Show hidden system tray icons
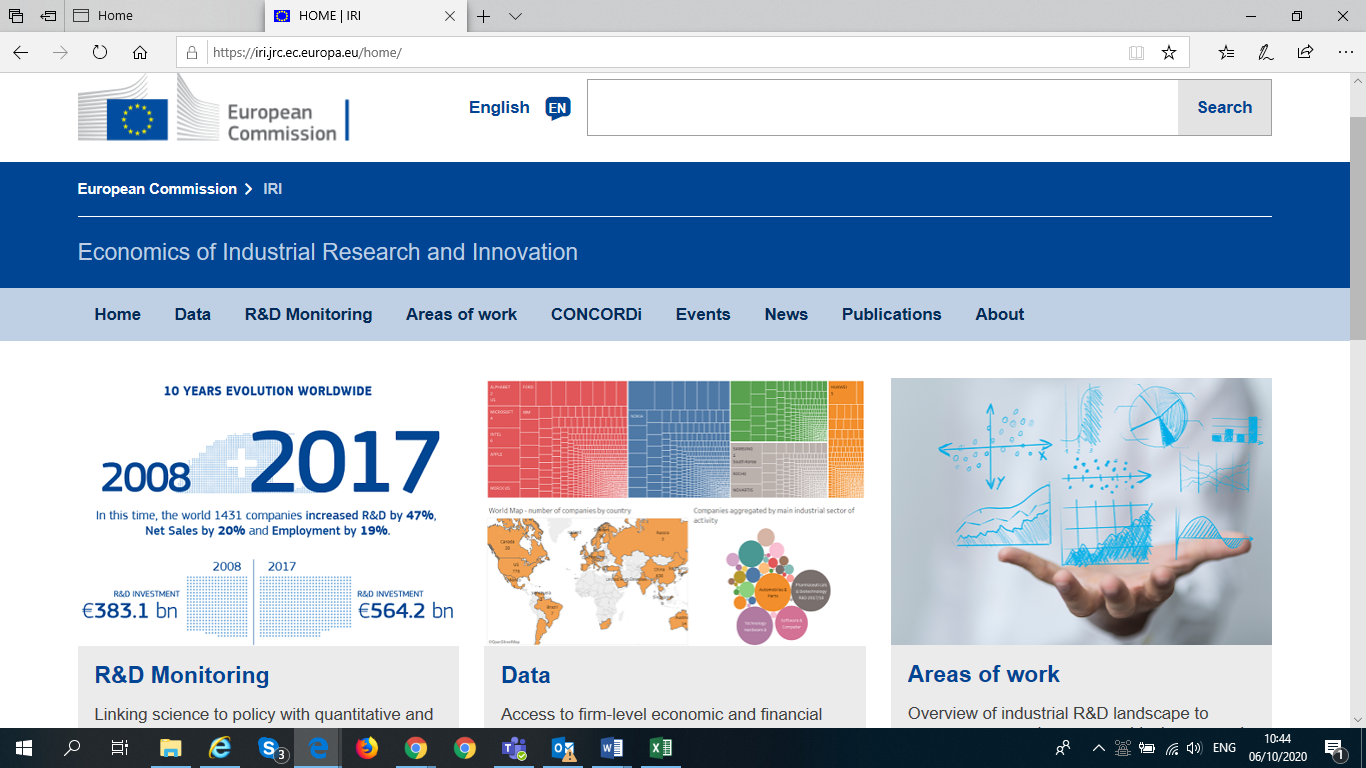Screen dimensions: 1366x768 point(1098,748)
